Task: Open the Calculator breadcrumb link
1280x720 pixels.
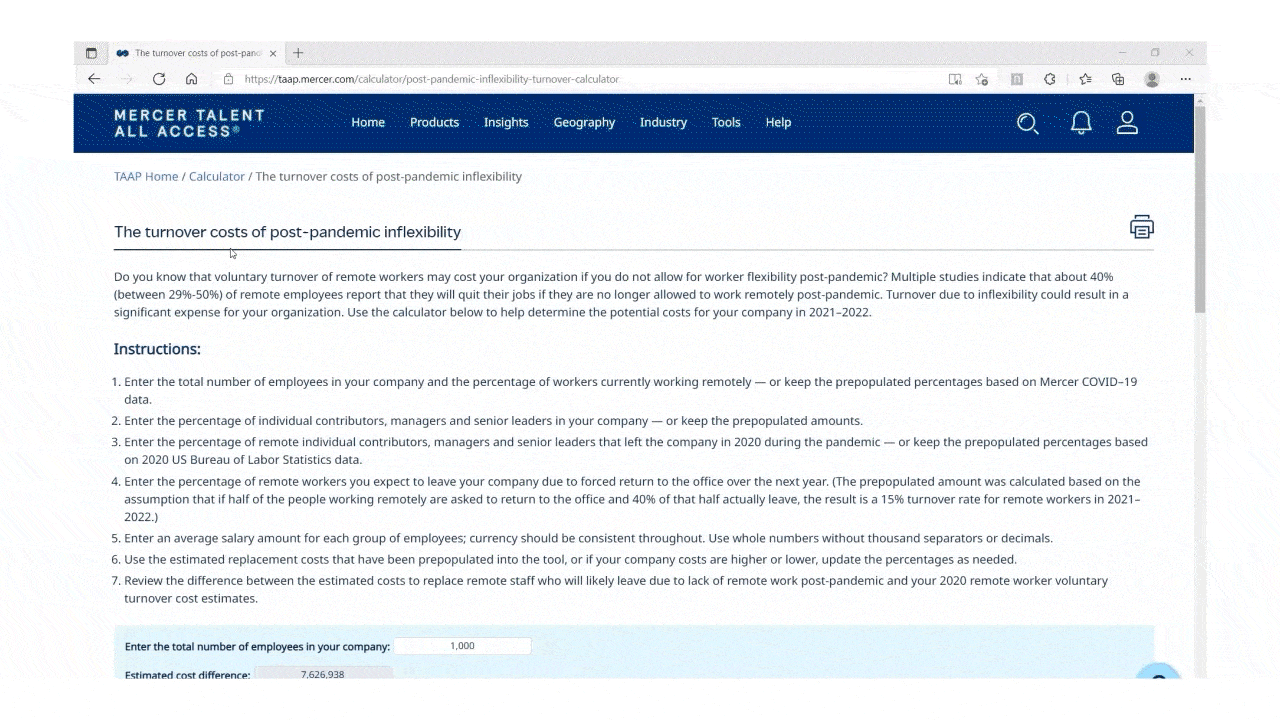Action: [216, 176]
